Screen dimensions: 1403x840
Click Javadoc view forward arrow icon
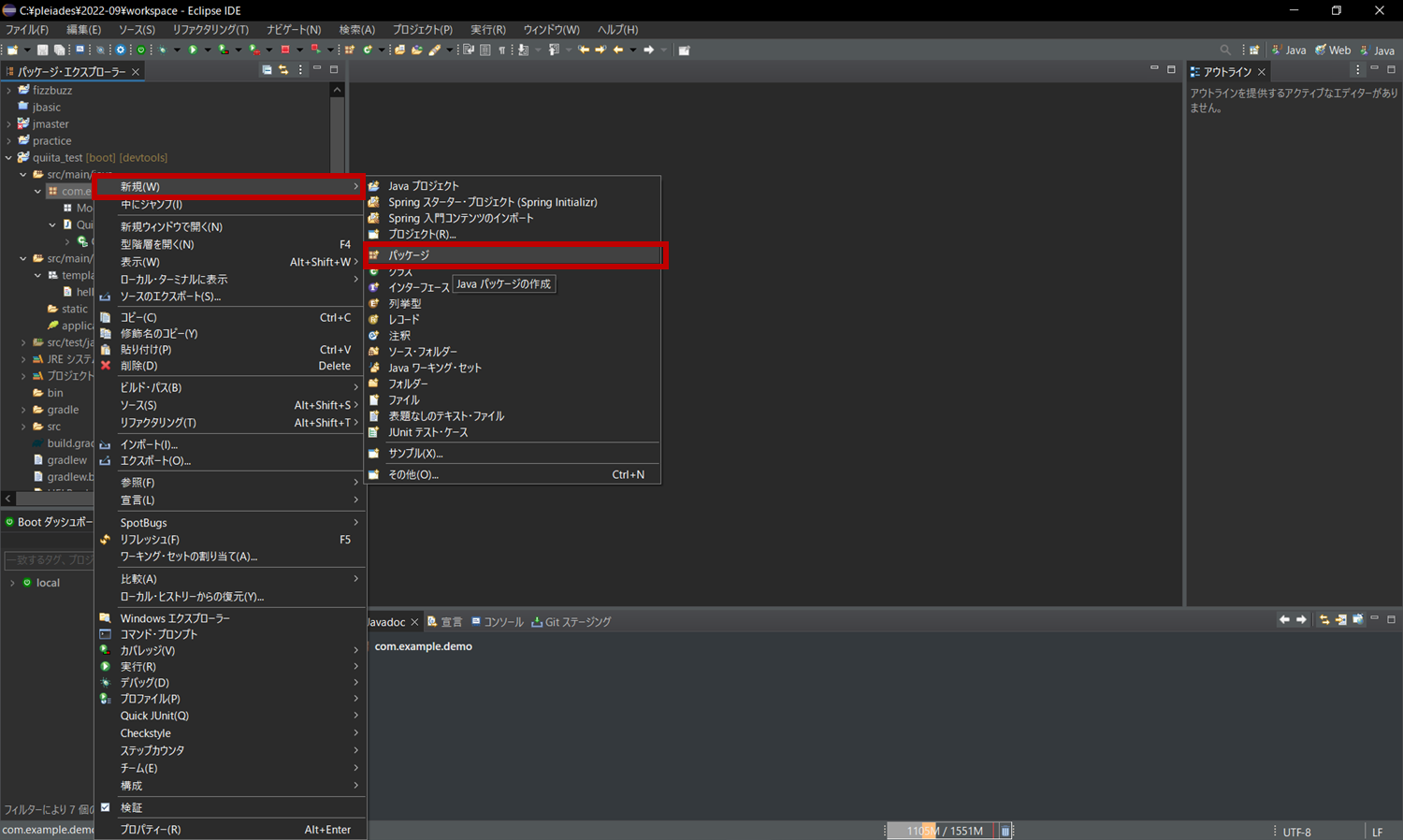(x=1301, y=620)
